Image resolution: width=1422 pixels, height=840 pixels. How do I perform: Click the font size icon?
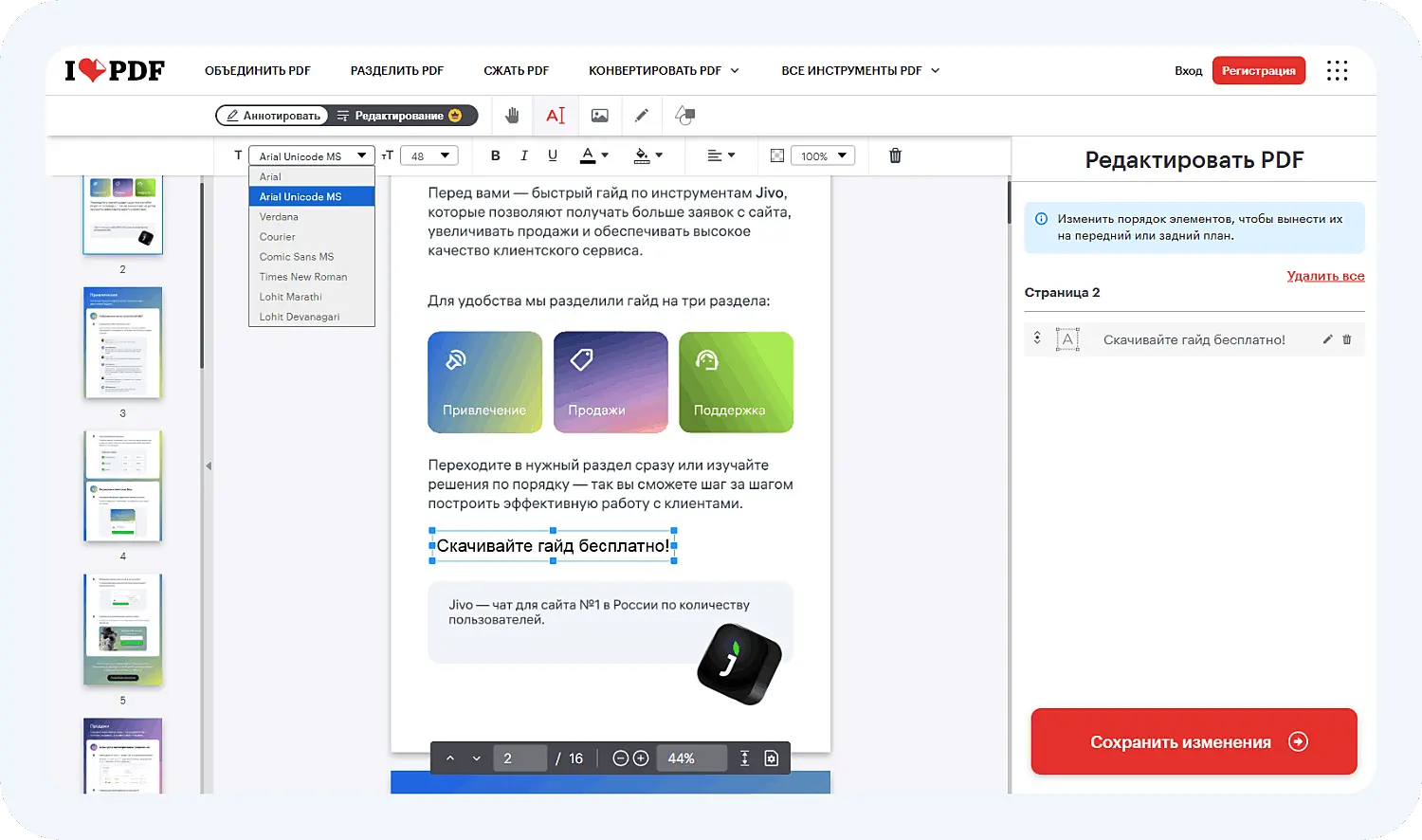[x=387, y=155]
